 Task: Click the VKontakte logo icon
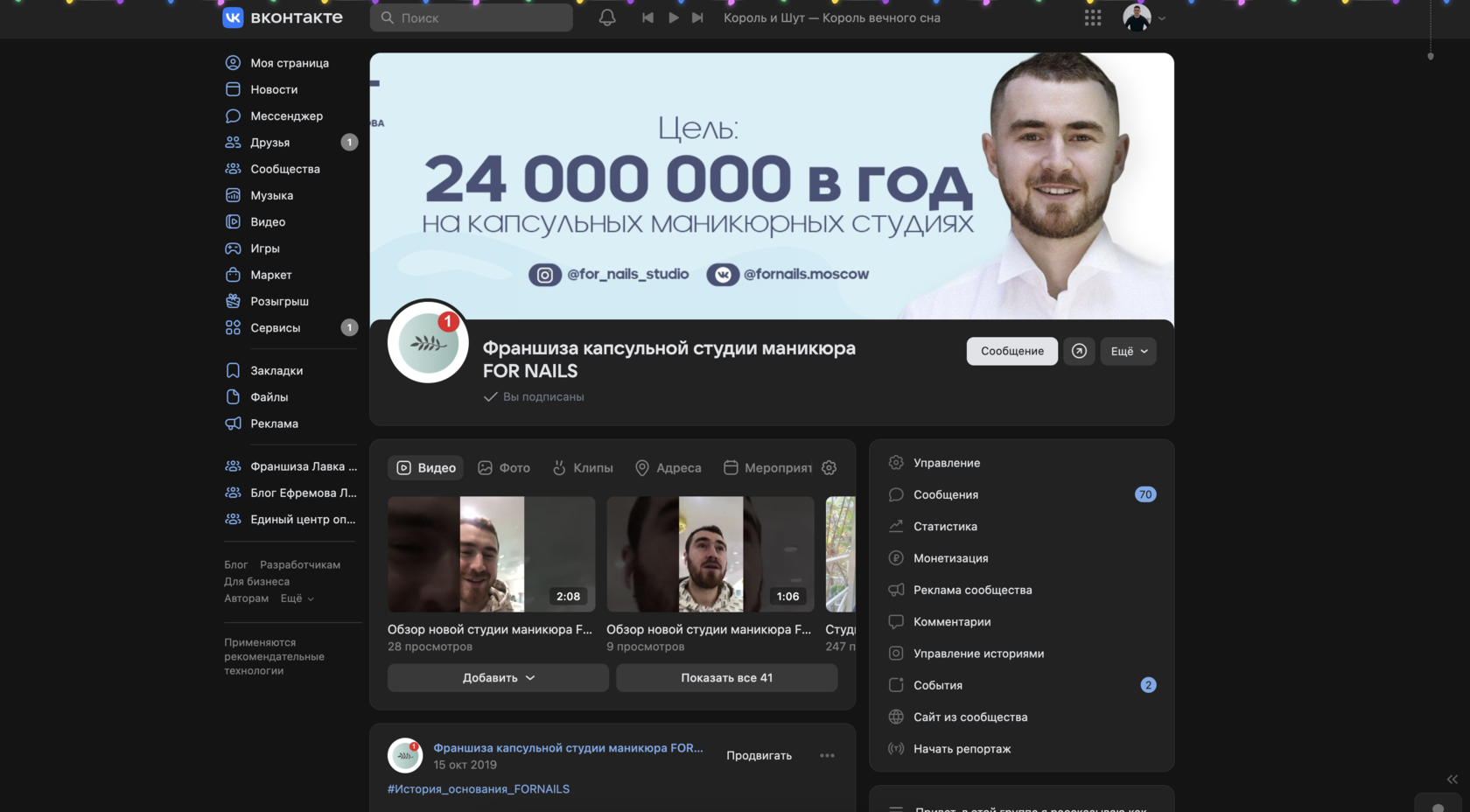point(233,17)
